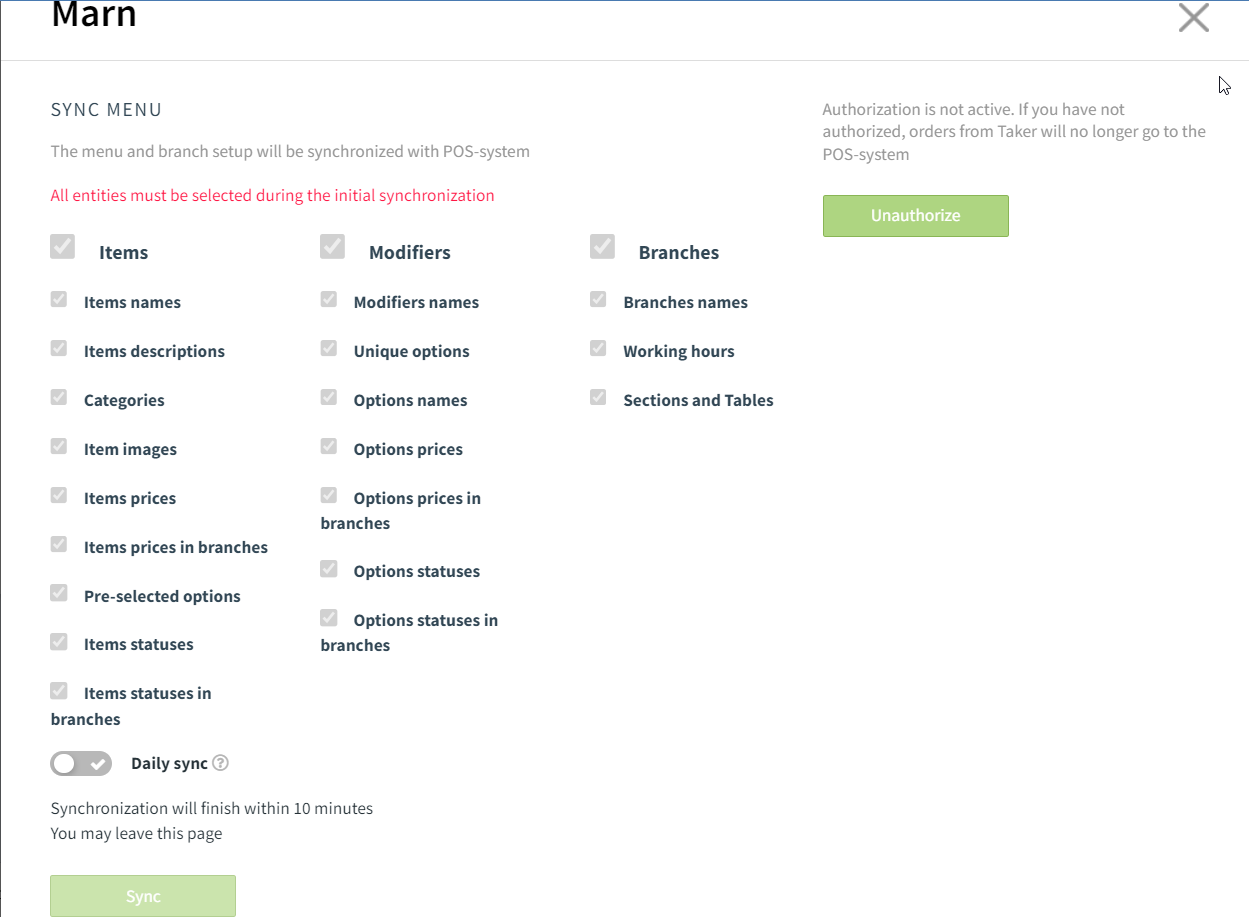Click the 'Authorization is not active' notice
Viewport: 1249px width, 917px height.
[1014, 132]
